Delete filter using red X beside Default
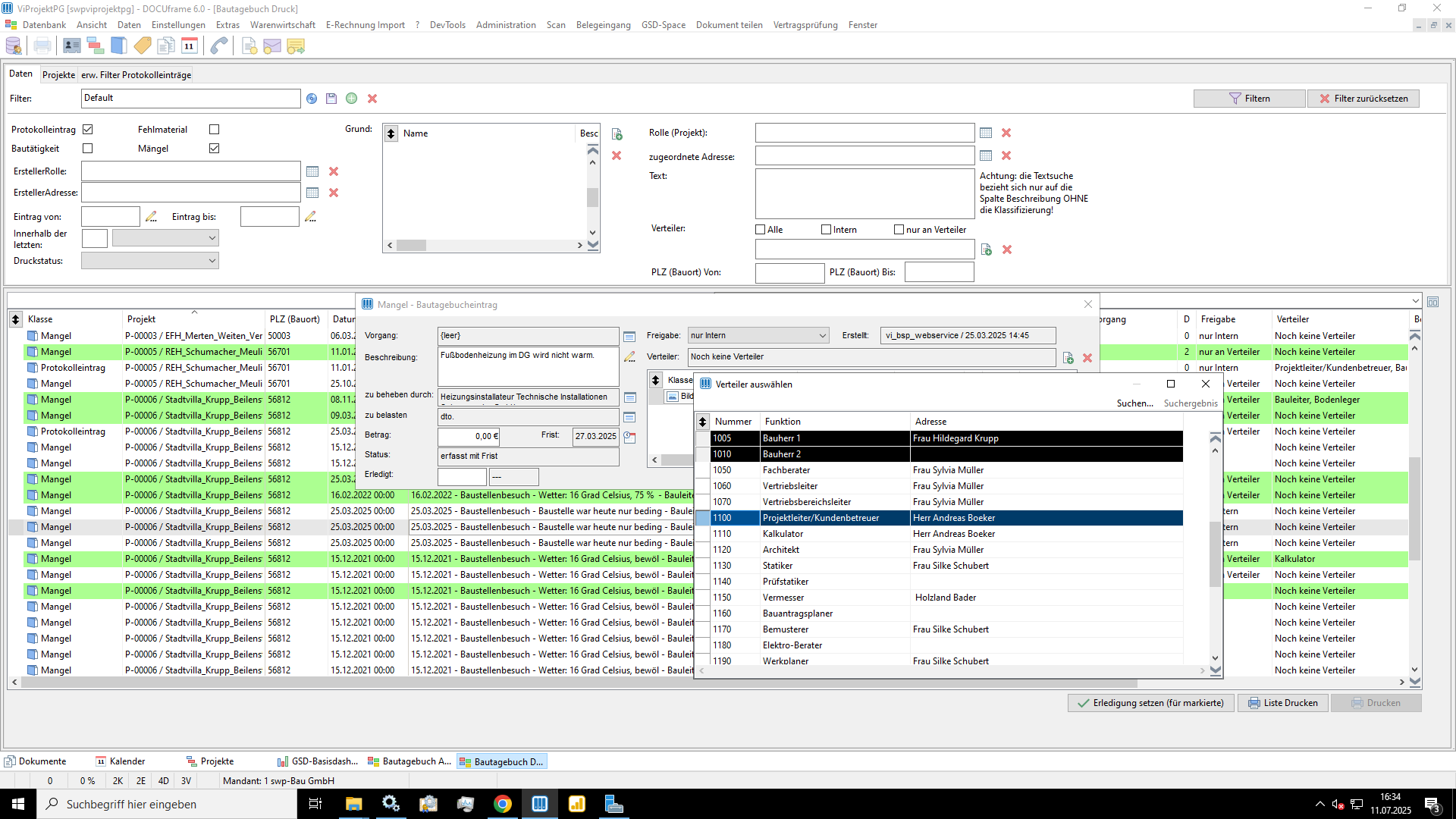This screenshot has width=1456, height=819. coord(372,99)
